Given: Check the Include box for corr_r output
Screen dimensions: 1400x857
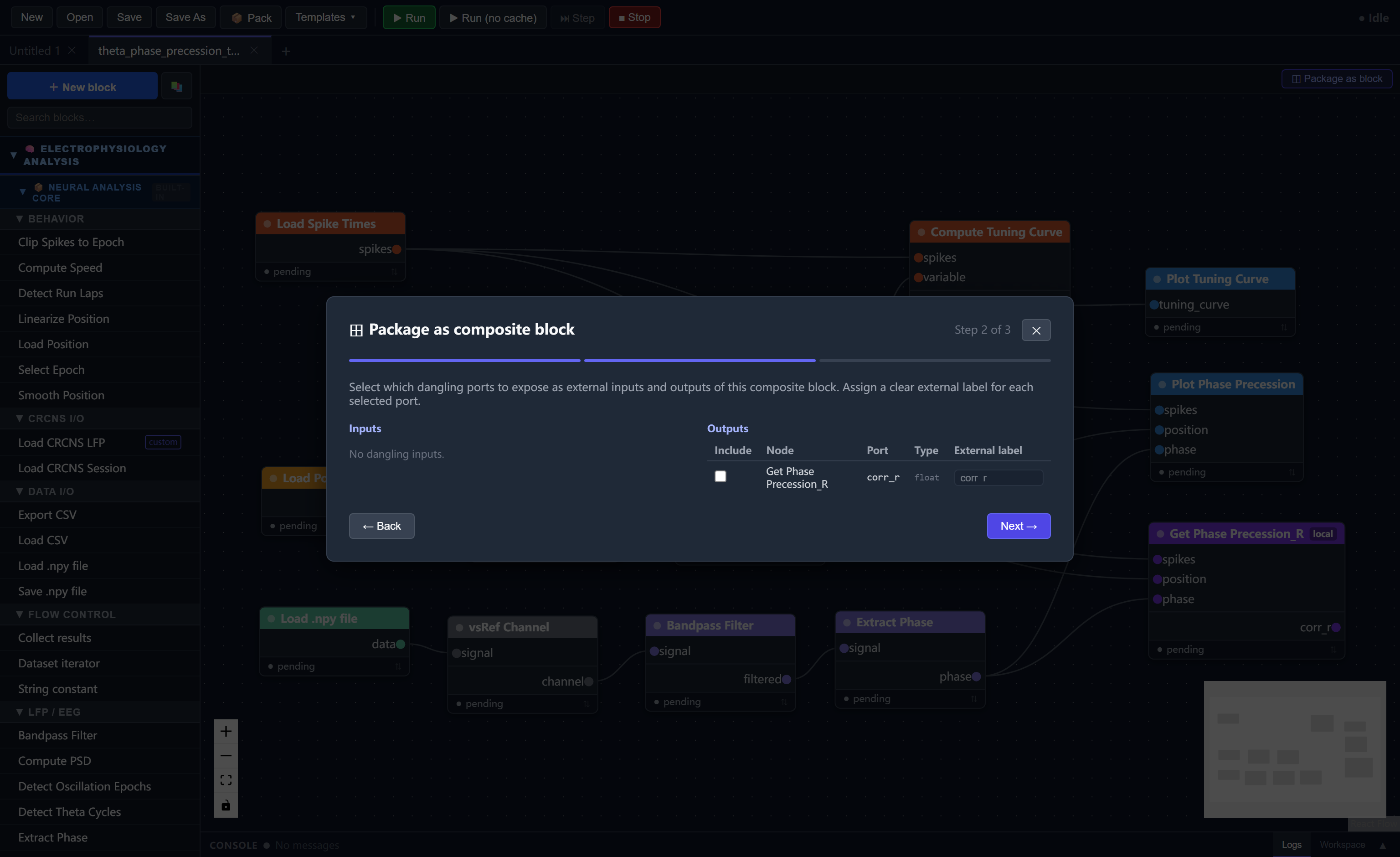Looking at the screenshot, I should click(x=720, y=476).
